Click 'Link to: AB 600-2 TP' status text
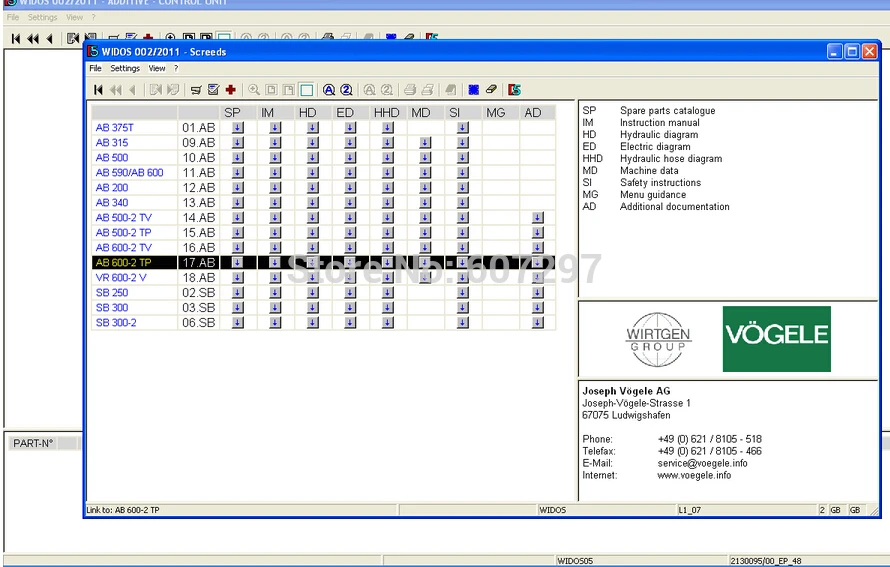890x567 pixels. [x=123, y=510]
